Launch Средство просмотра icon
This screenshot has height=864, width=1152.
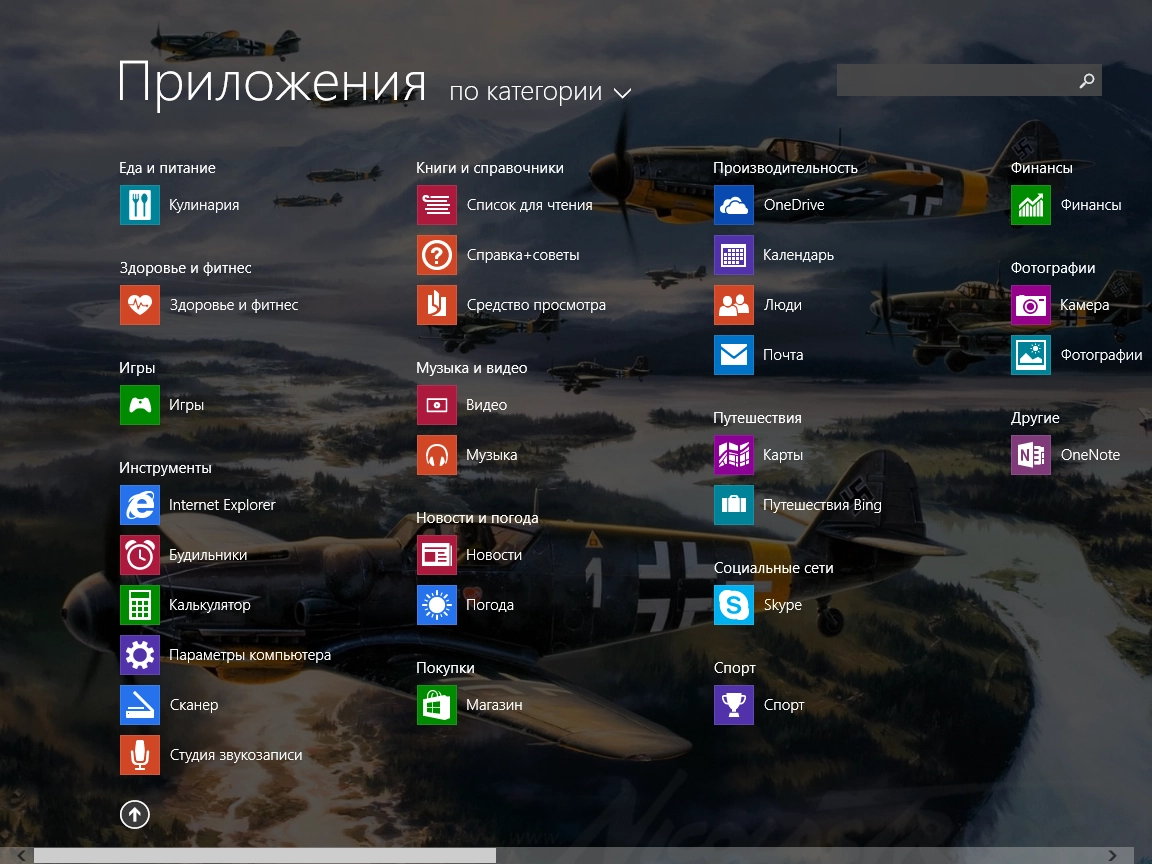click(x=437, y=305)
